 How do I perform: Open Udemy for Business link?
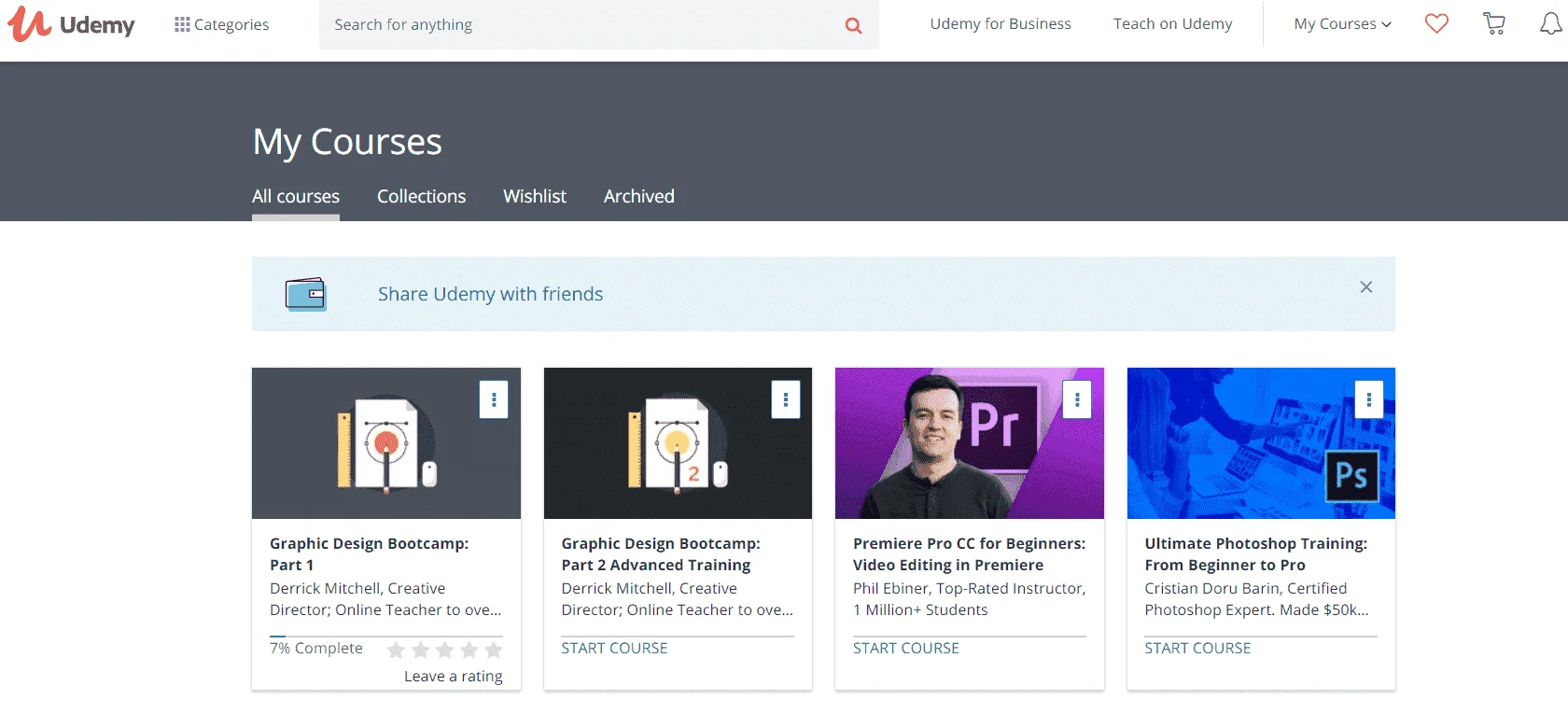(1001, 24)
